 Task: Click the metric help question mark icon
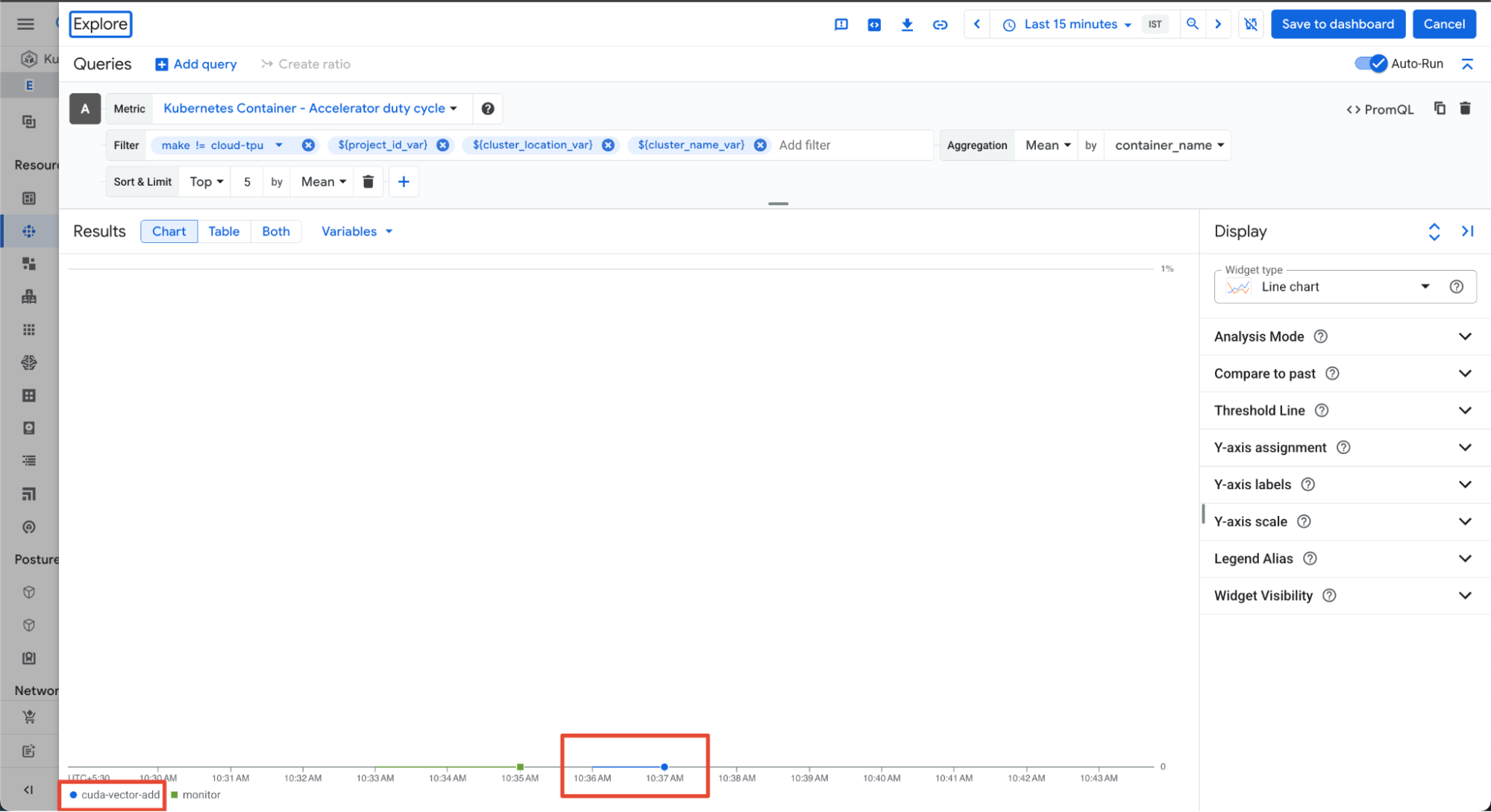(x=488, y=109)
